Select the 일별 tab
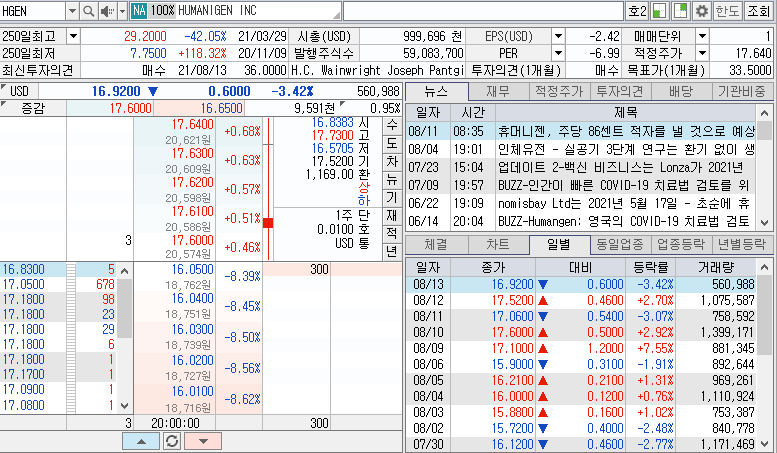Image resolution: width=777 pixels, height=453 pixels. click(559, 244)
